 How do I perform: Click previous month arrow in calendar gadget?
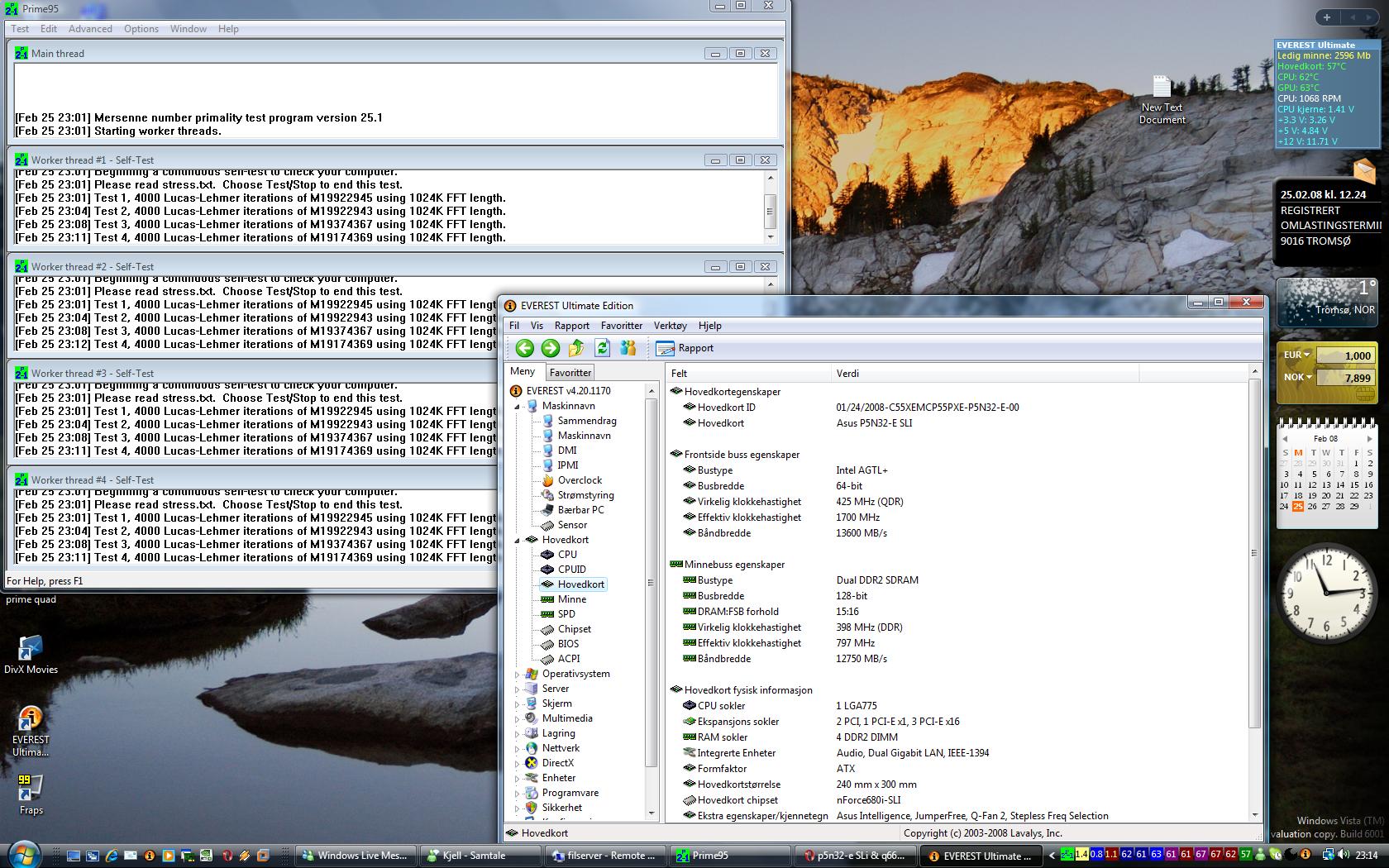(1285, 438)
